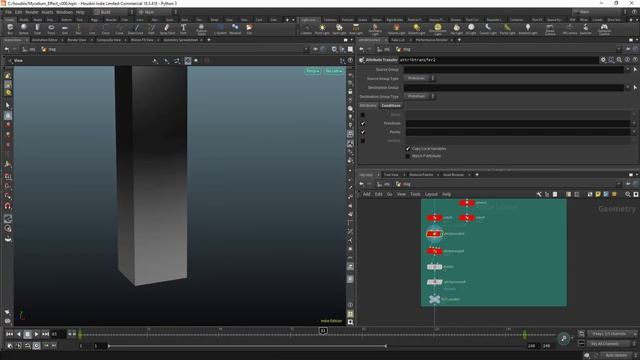Viewport: 640px width, 360px height.
Task: Add a Spot Light from shelf
Action: pyautogui.click(x=339, y=29)
